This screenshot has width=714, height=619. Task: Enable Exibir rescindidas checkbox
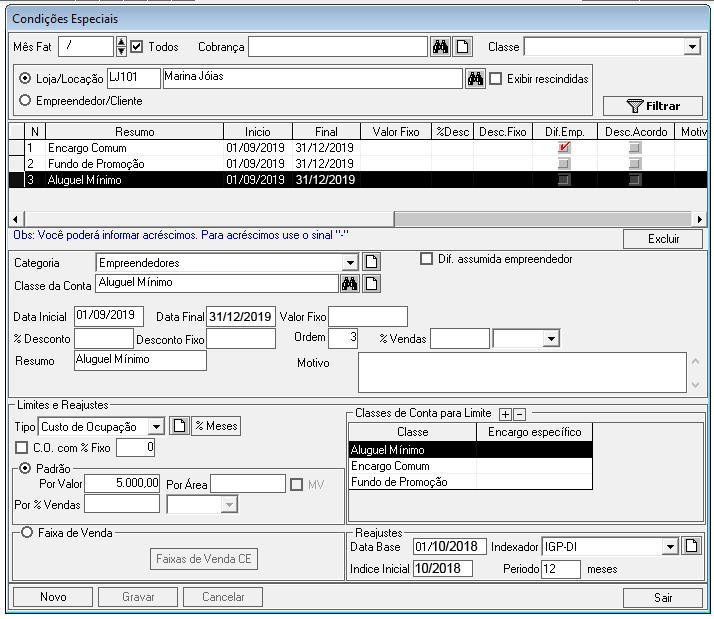coord(495,79)
